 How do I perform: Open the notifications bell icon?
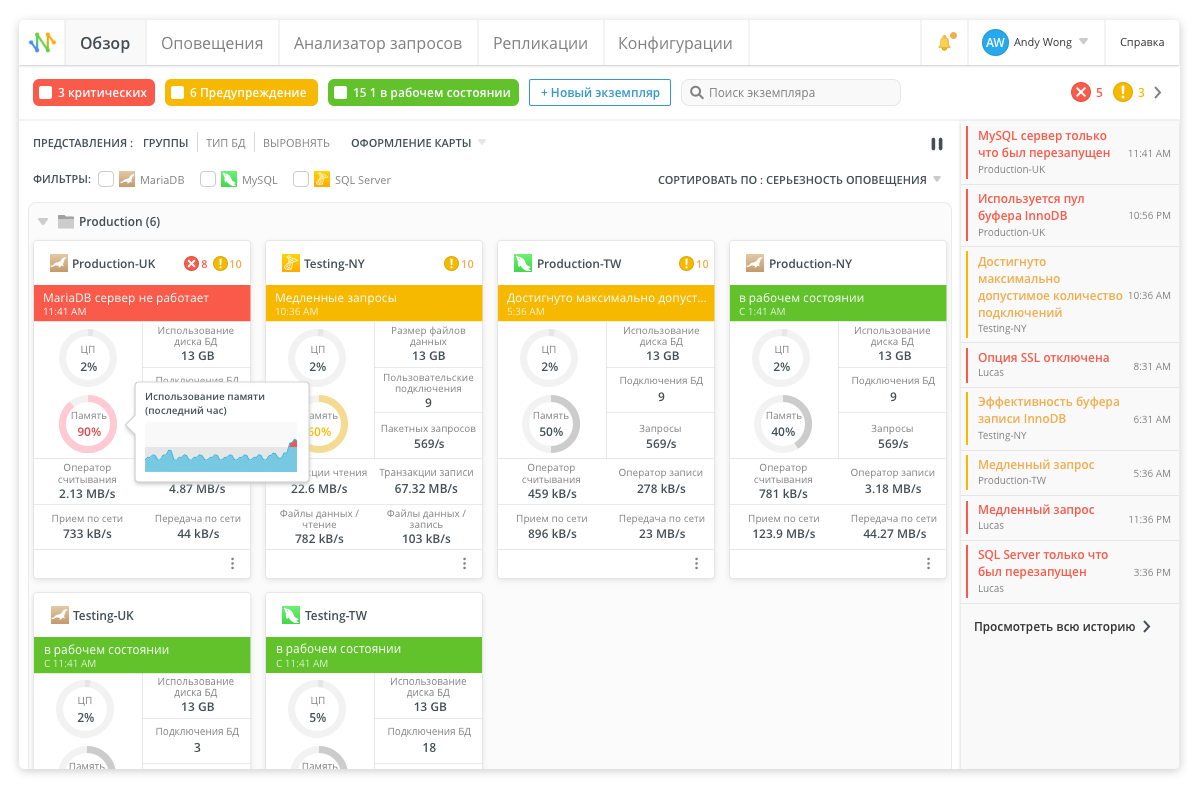(x=944, y=43)
